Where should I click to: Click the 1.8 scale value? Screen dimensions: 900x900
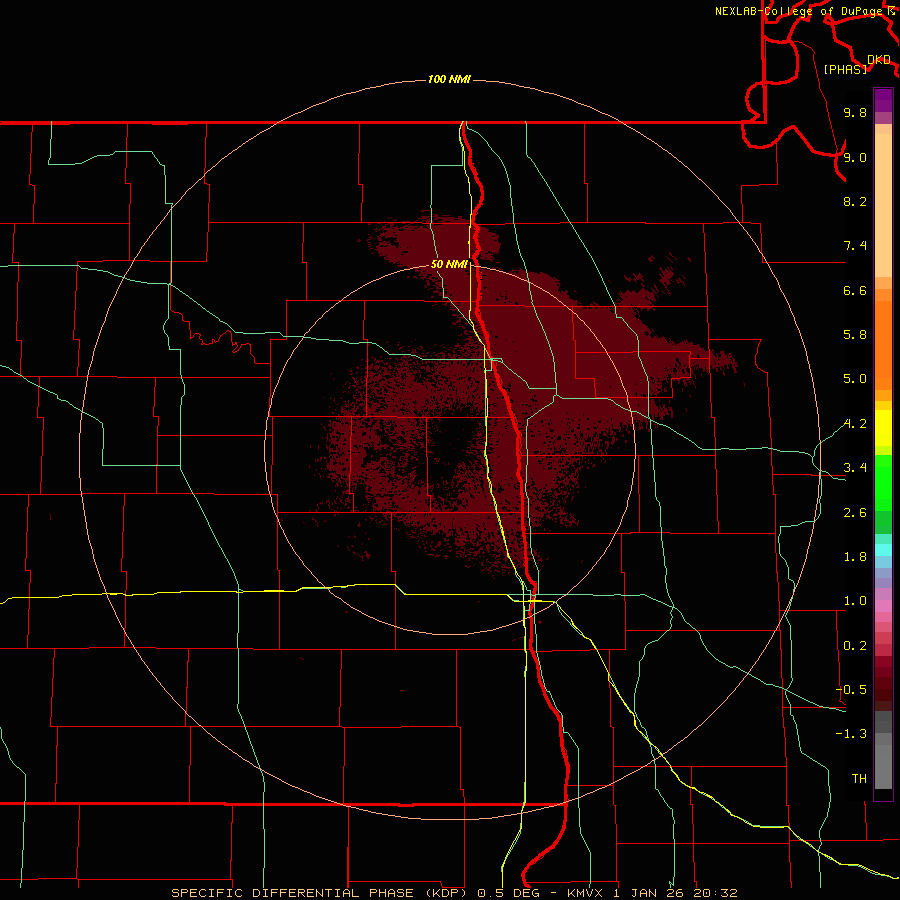click(x=855, y=557)
